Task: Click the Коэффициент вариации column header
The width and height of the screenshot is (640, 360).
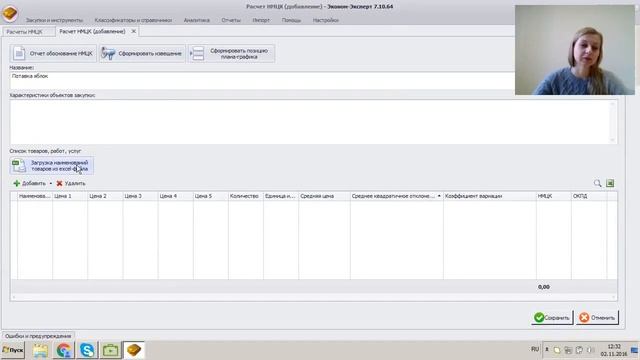Action: 490,196
